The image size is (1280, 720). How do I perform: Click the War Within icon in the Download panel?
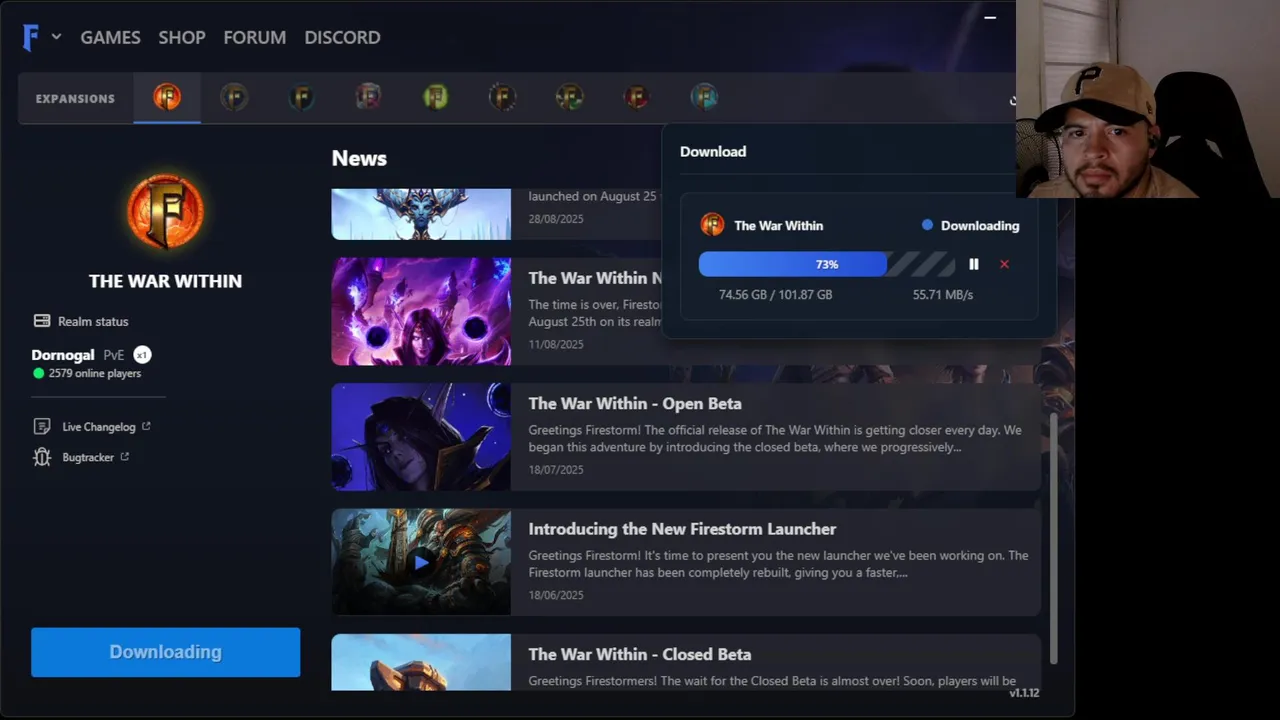coord(712,225)
